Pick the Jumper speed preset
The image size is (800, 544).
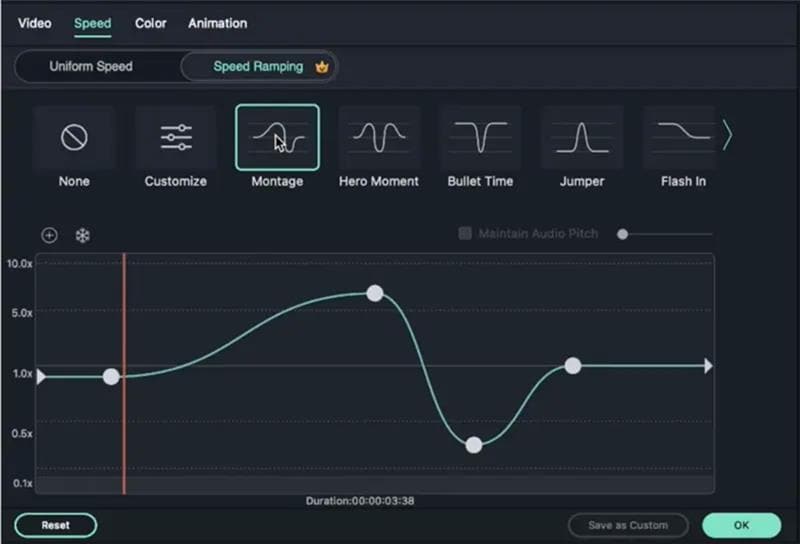582,137
